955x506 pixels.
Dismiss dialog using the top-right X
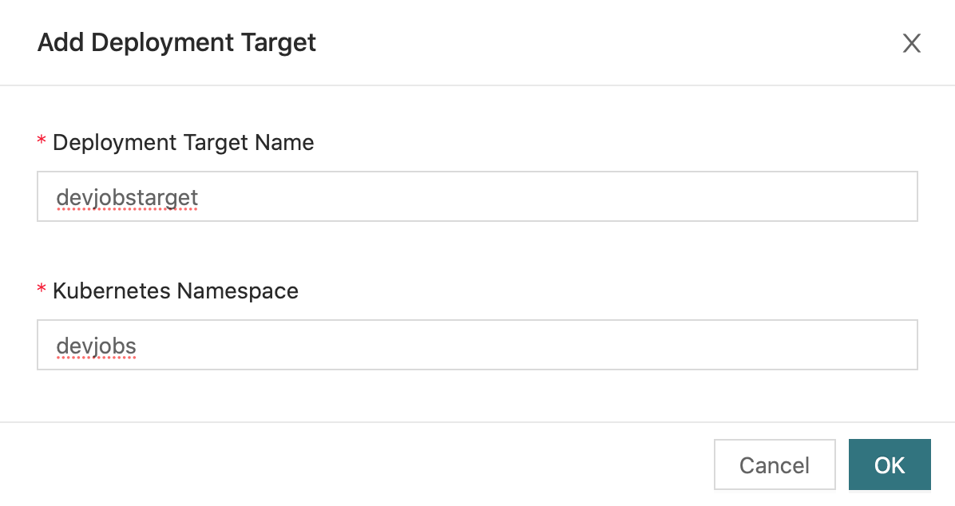[911, 43]
